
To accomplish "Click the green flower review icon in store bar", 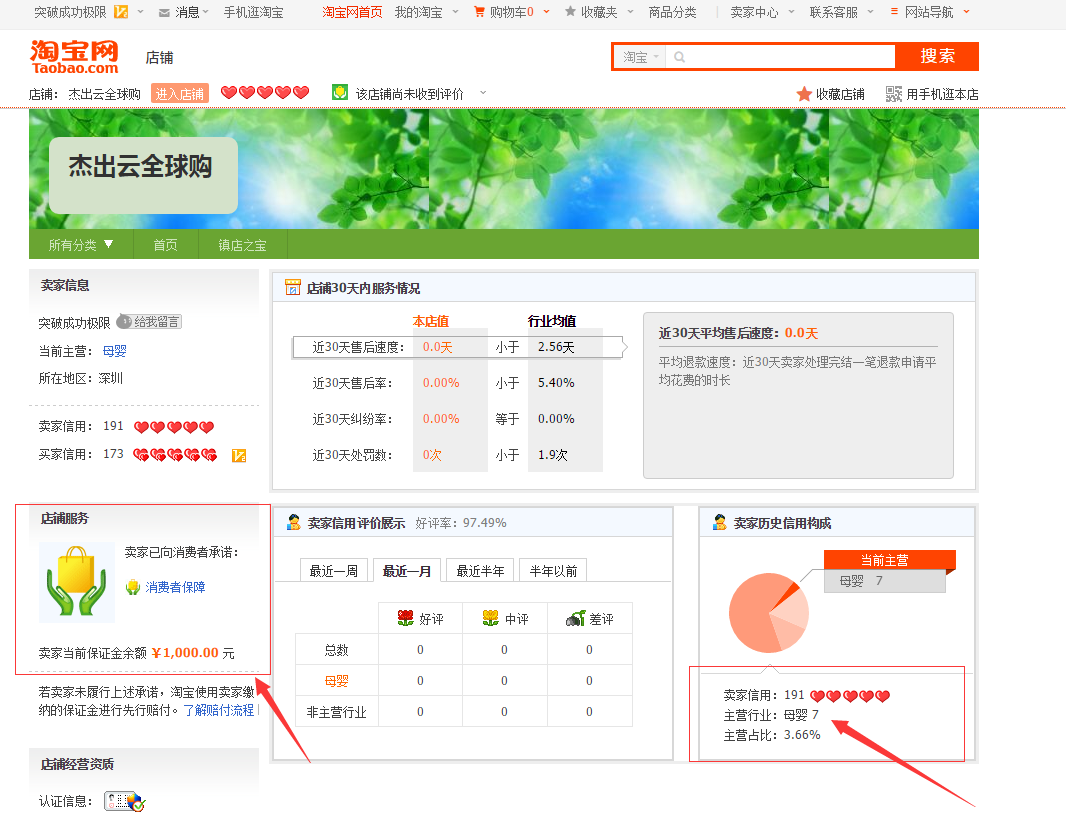I will [340, 92].
